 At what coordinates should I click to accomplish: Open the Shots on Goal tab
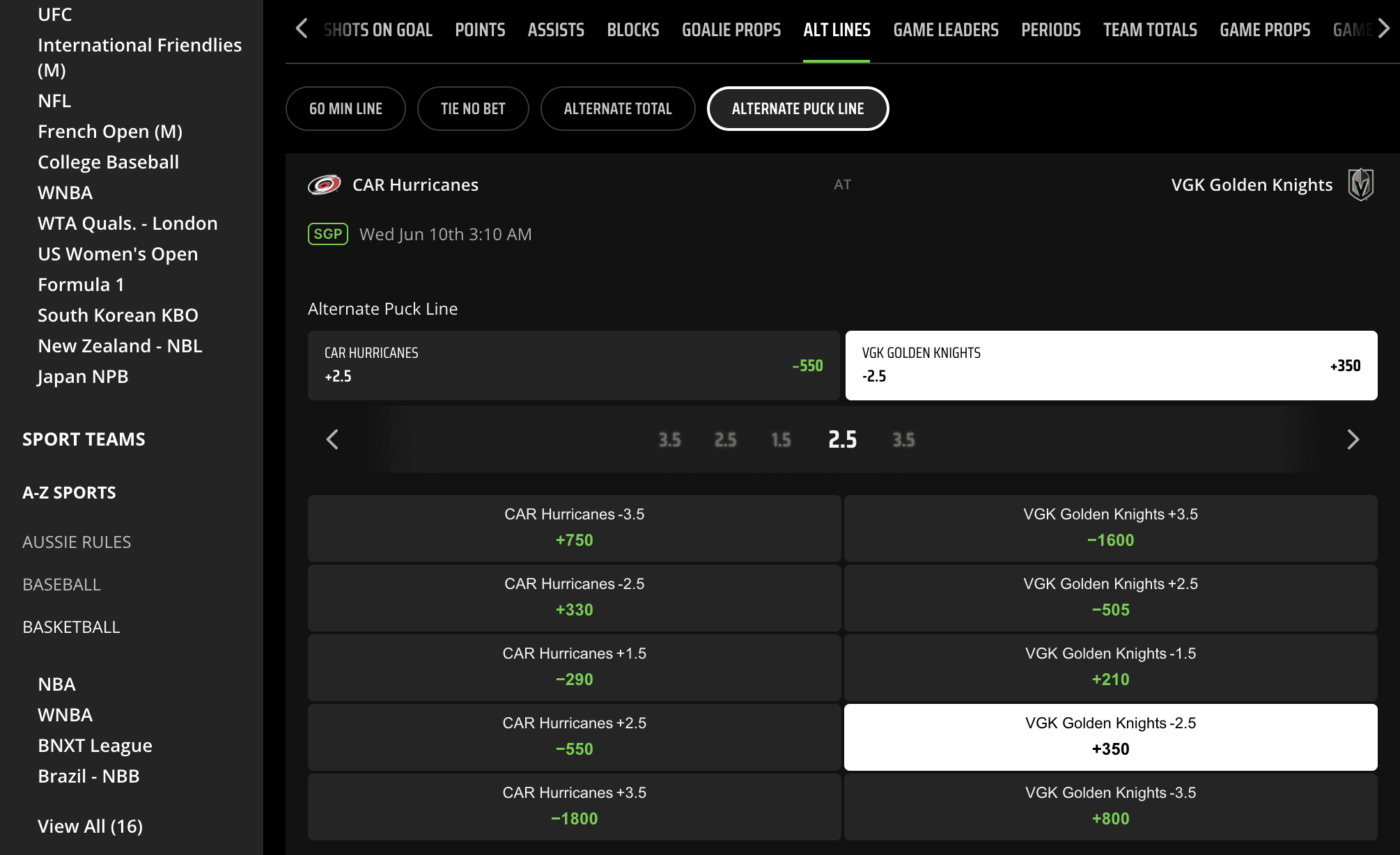378,30
